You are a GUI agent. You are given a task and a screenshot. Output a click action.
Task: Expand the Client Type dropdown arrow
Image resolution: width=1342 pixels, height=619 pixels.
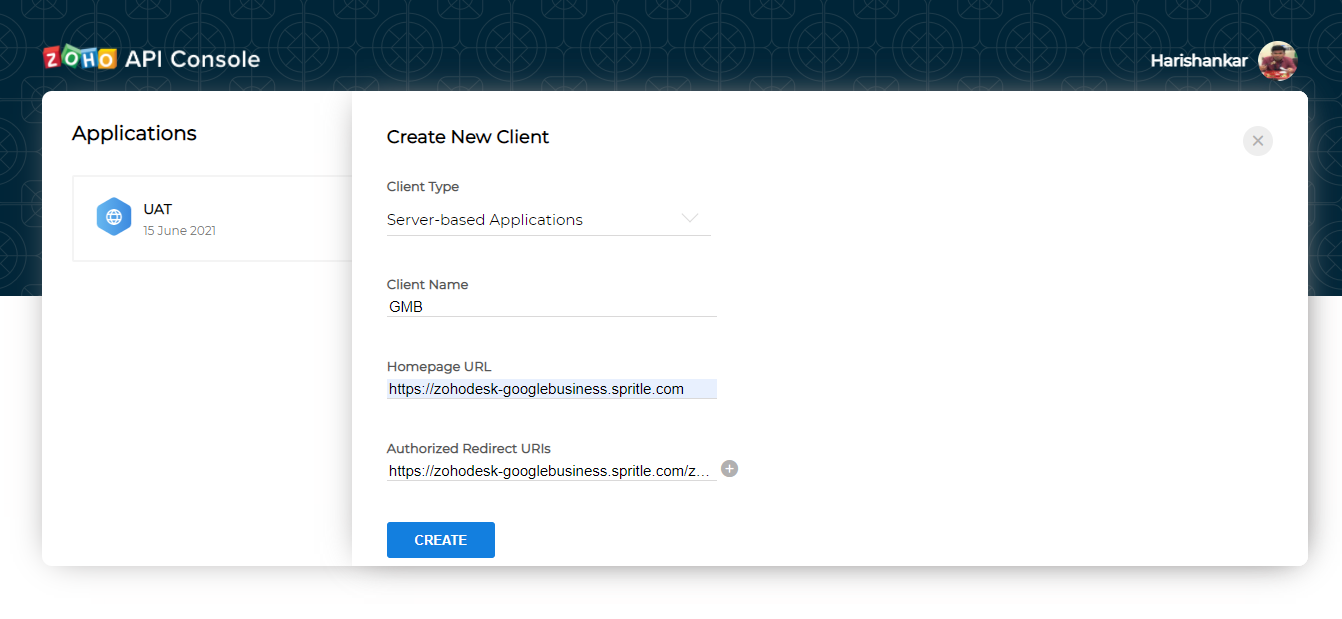pyautogui.click(x=690, y=219)
